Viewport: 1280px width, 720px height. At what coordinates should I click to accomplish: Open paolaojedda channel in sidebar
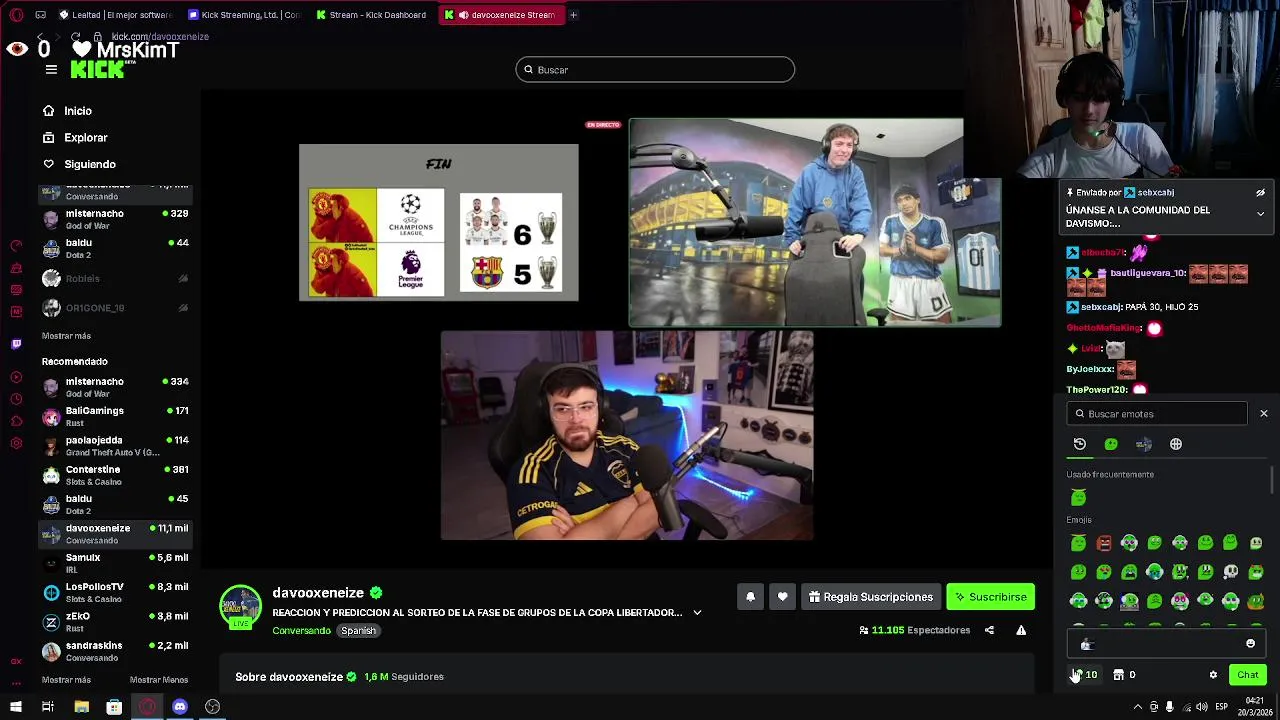(115, 446)
